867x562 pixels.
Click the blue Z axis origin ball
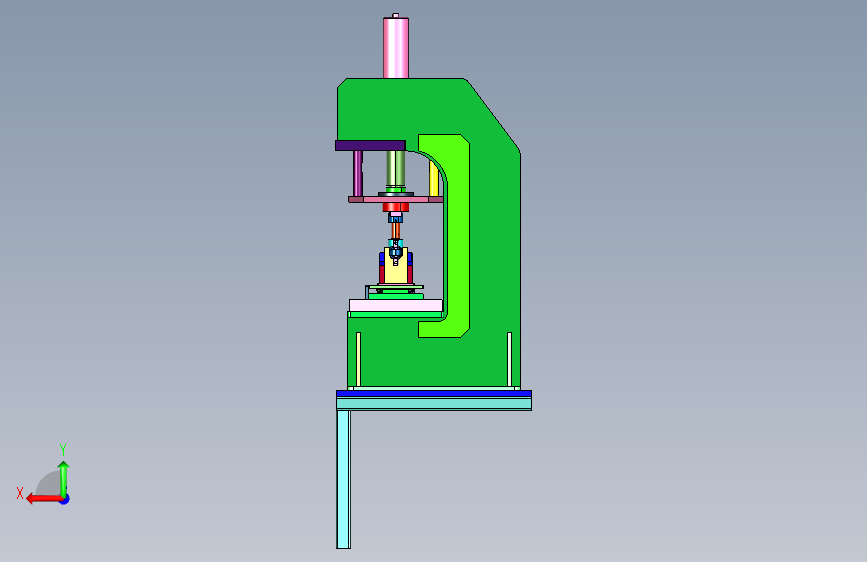coord(65,499)
